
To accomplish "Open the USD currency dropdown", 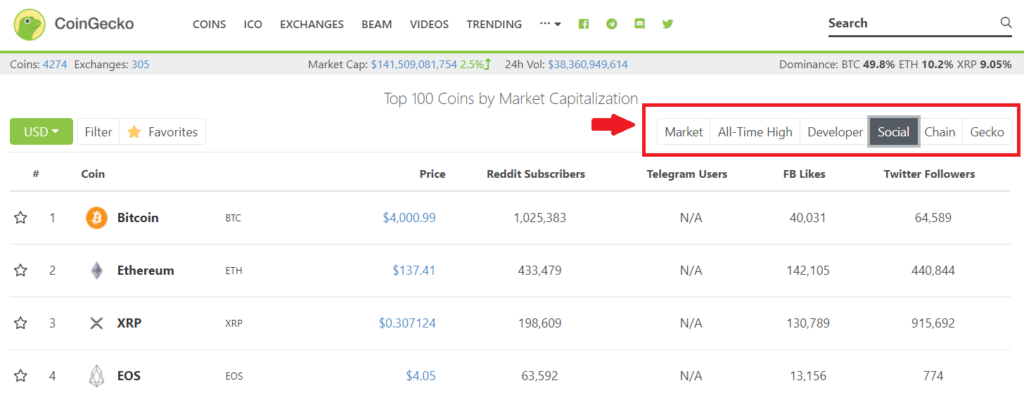I will coord(41,132).
